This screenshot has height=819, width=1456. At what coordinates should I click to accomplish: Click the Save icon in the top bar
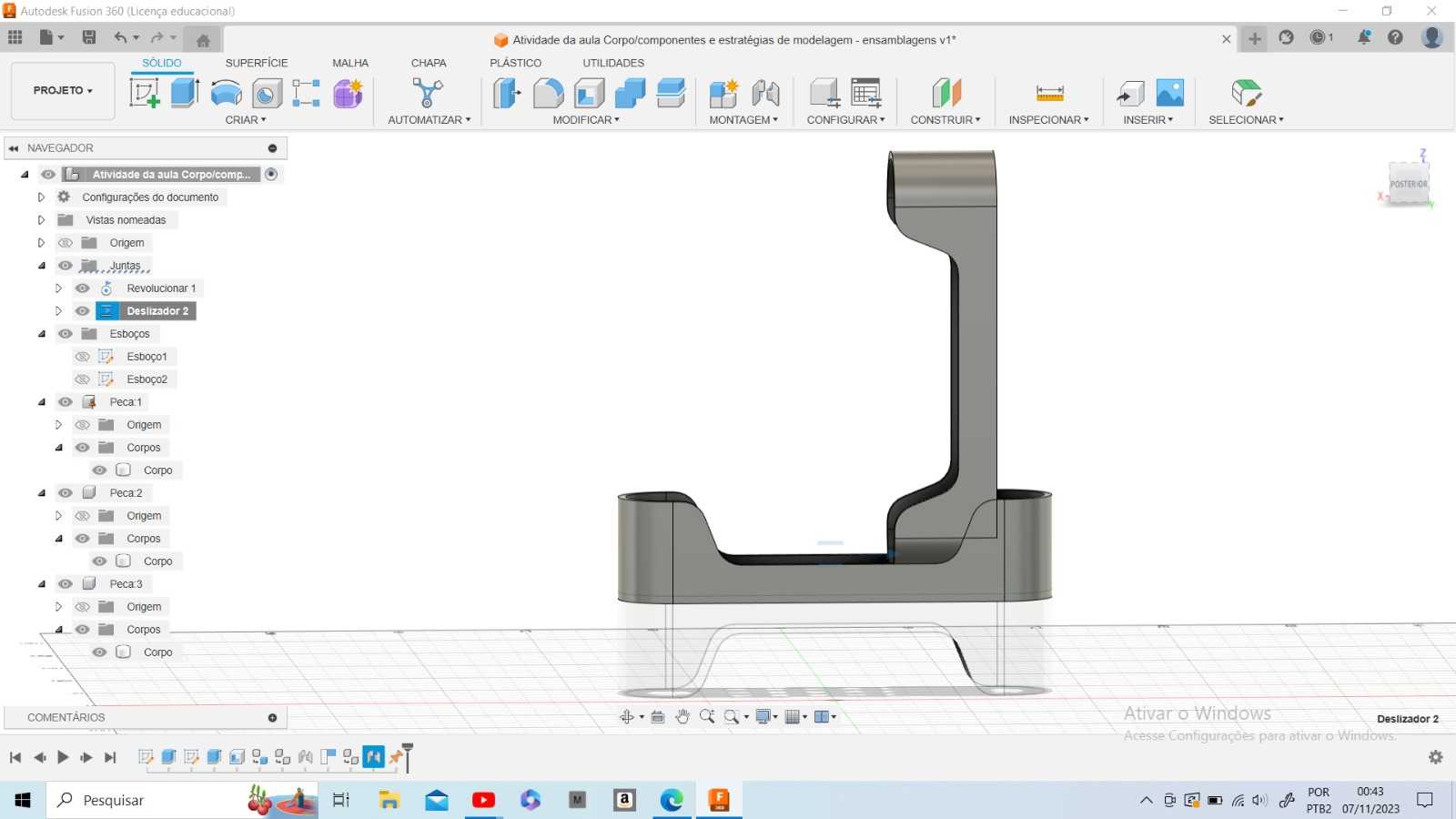tap(89, 37)
